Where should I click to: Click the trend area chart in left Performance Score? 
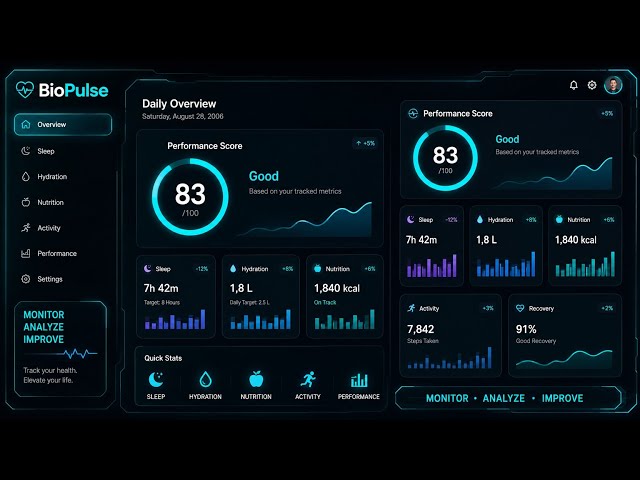point(304,219)
